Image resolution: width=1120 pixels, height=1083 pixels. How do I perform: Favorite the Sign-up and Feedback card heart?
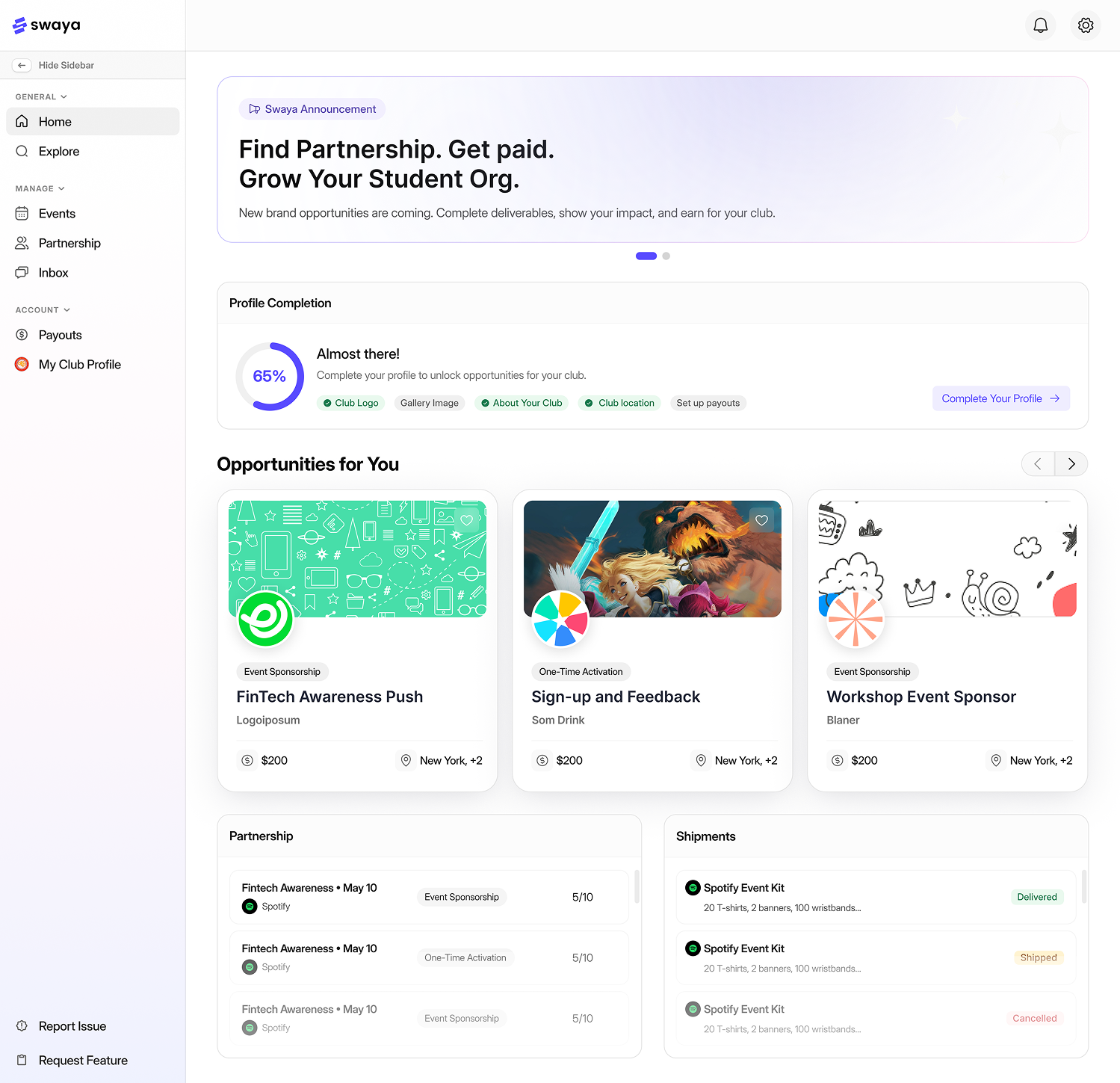(x=761, y=520)
